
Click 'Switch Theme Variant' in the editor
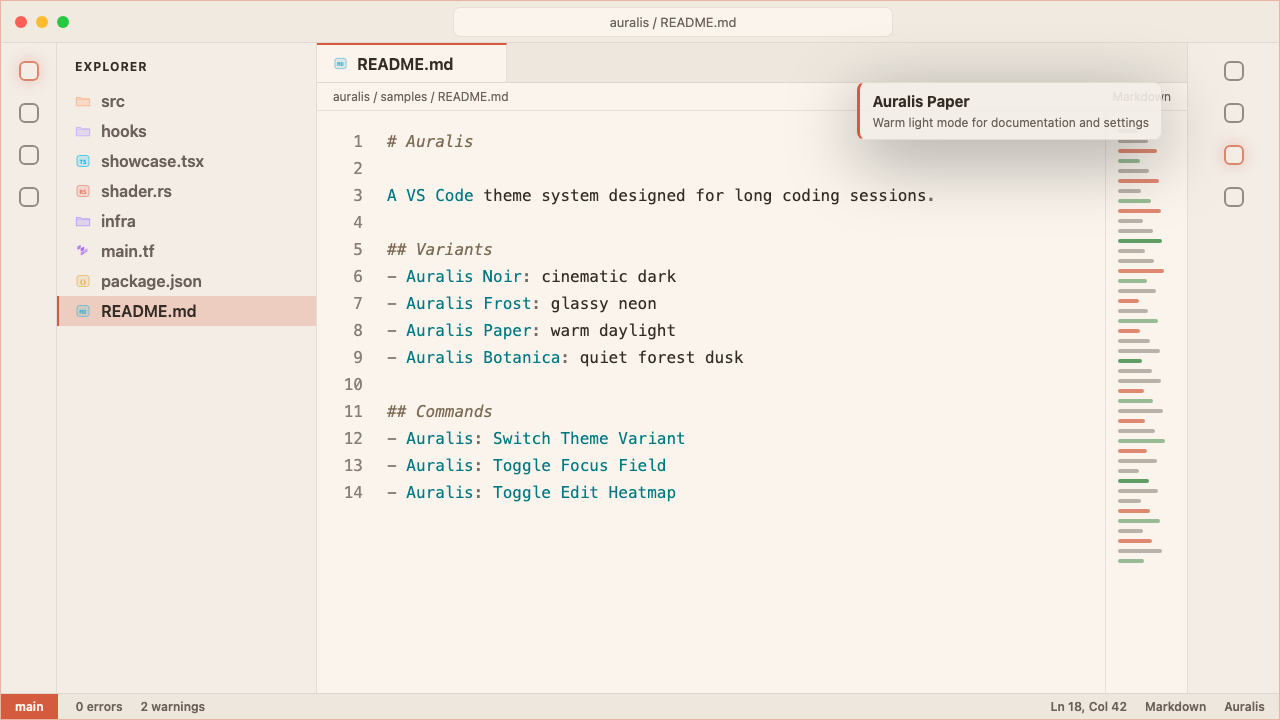tap(589, 438)
